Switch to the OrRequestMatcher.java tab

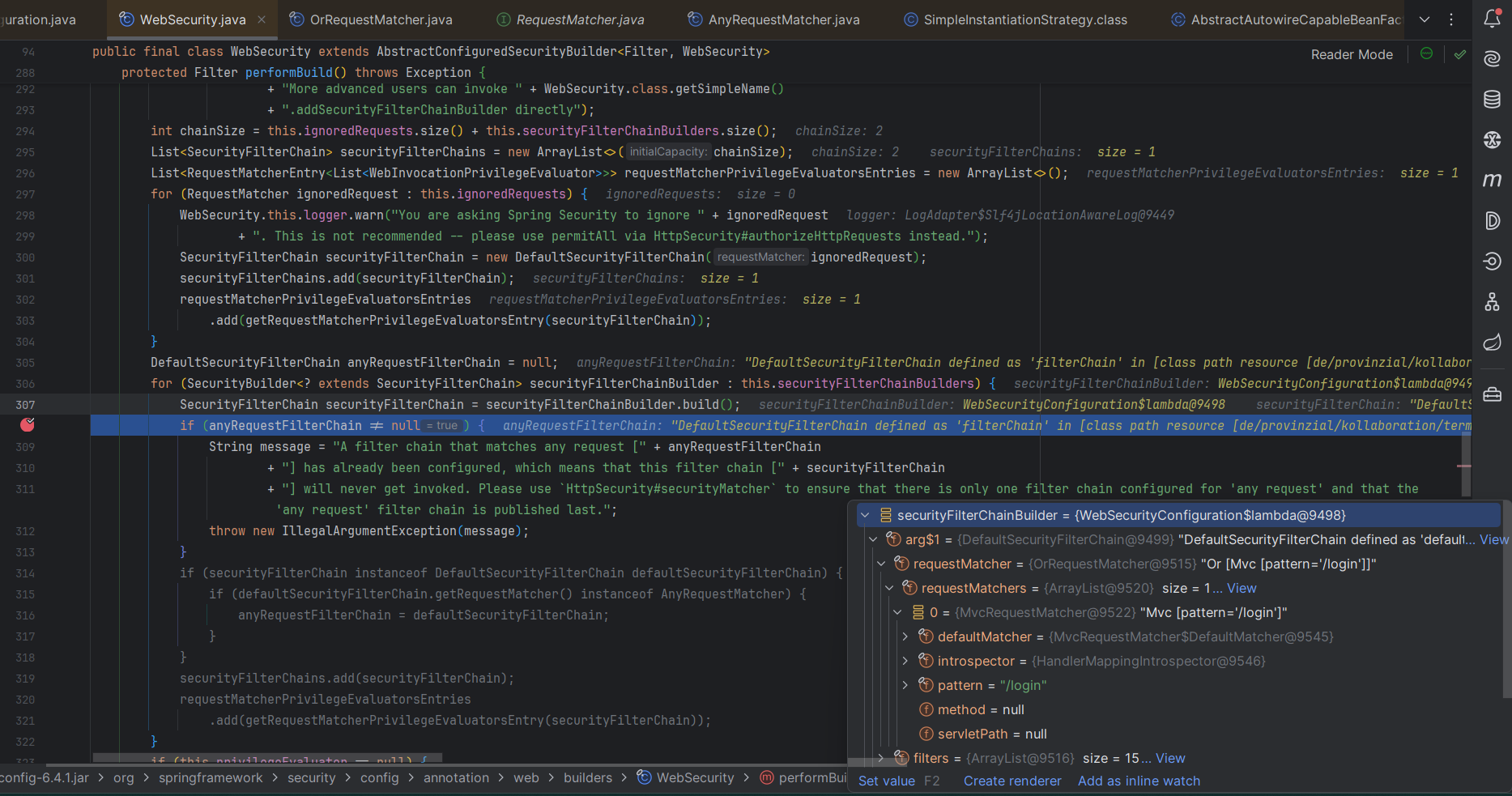(381, 19)
